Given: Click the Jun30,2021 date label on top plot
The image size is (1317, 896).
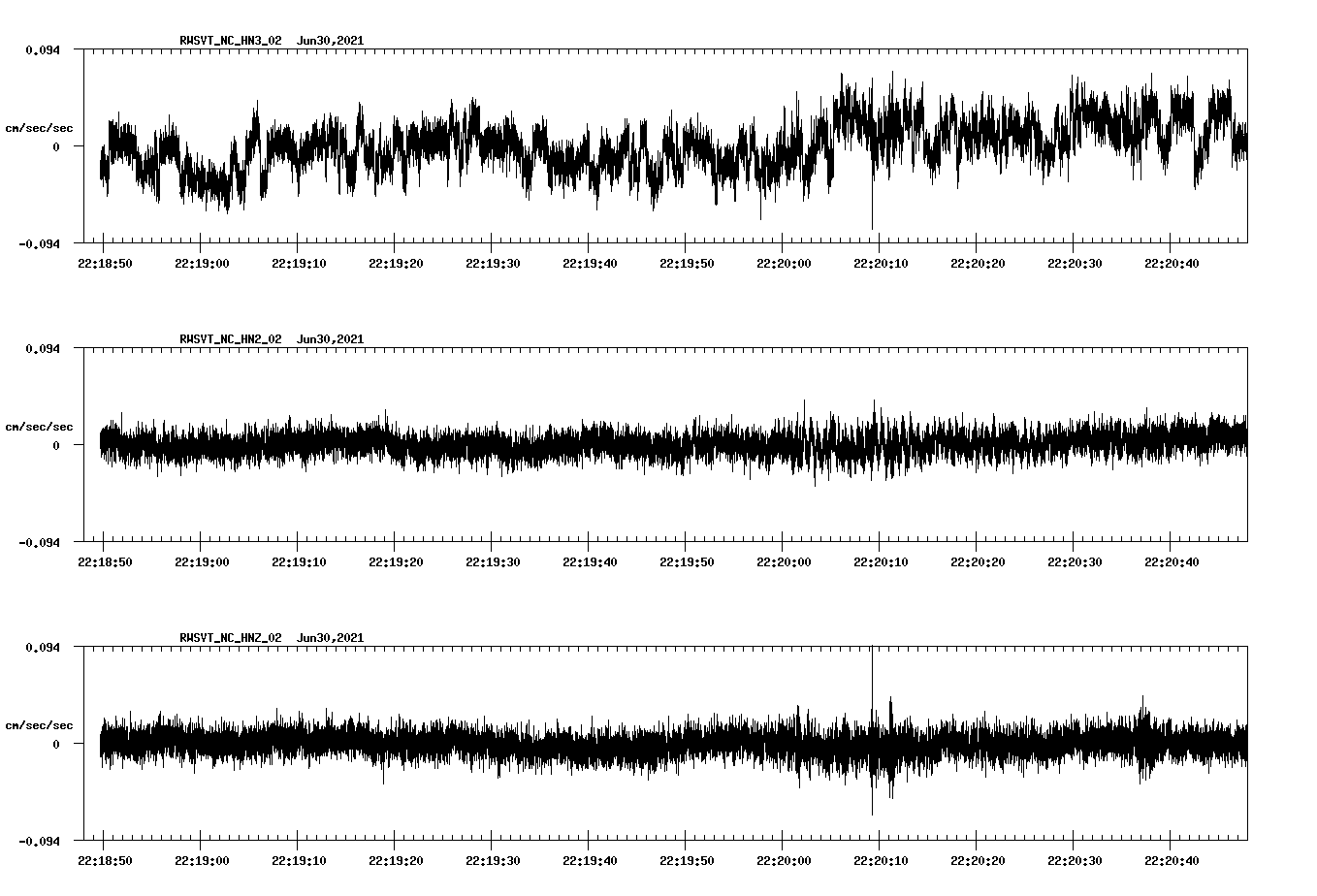Looking at the screenshot, I should tap(330, 41).
